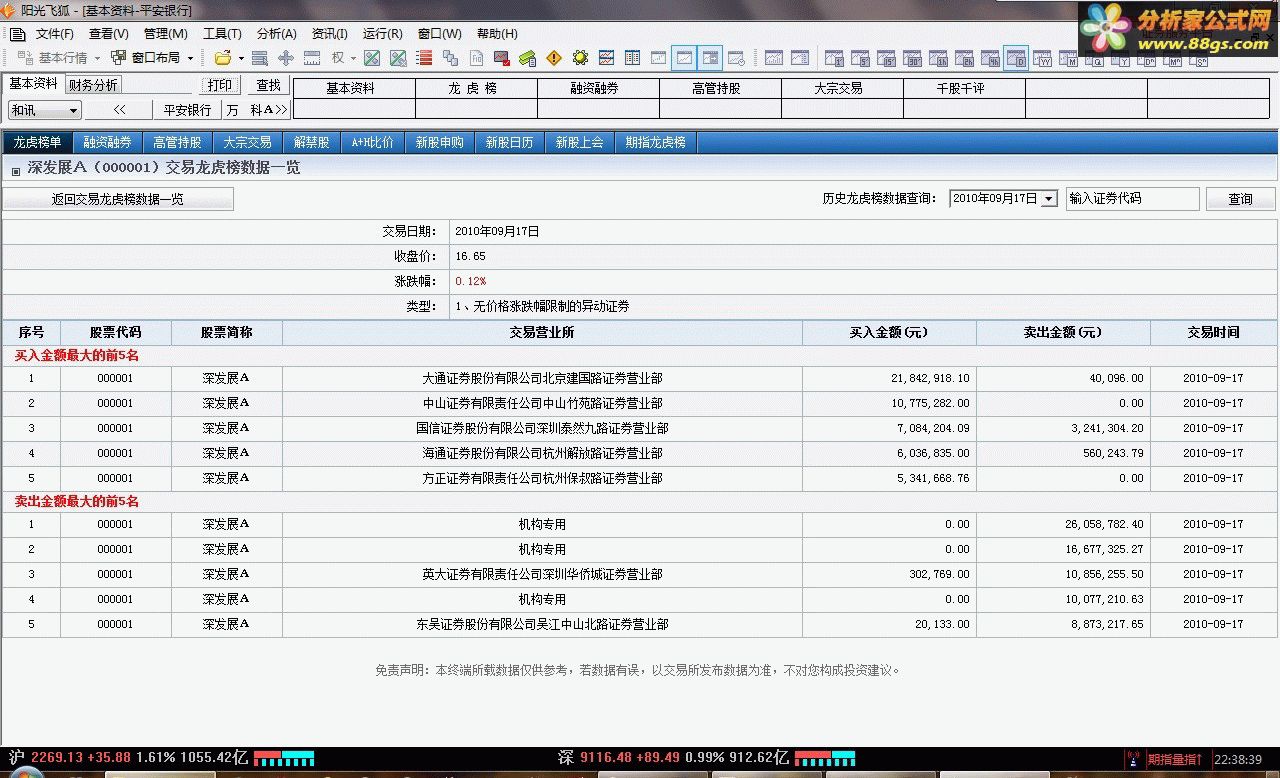Click the 平安银行 button
The height and width of the screenshot is (778, 1280).
tap(188, 110)
